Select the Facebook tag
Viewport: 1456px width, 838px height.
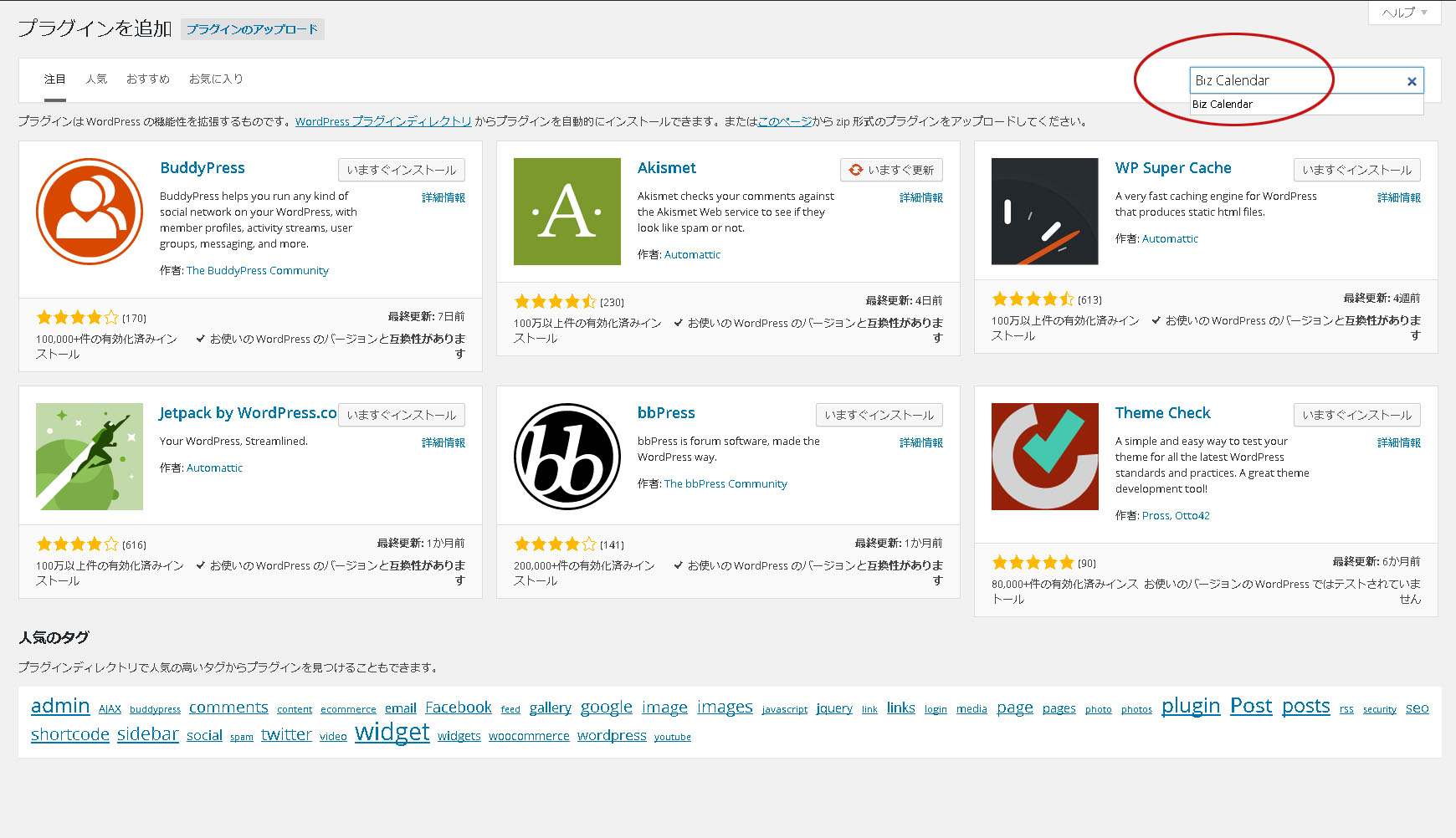(x=459, y=708)
